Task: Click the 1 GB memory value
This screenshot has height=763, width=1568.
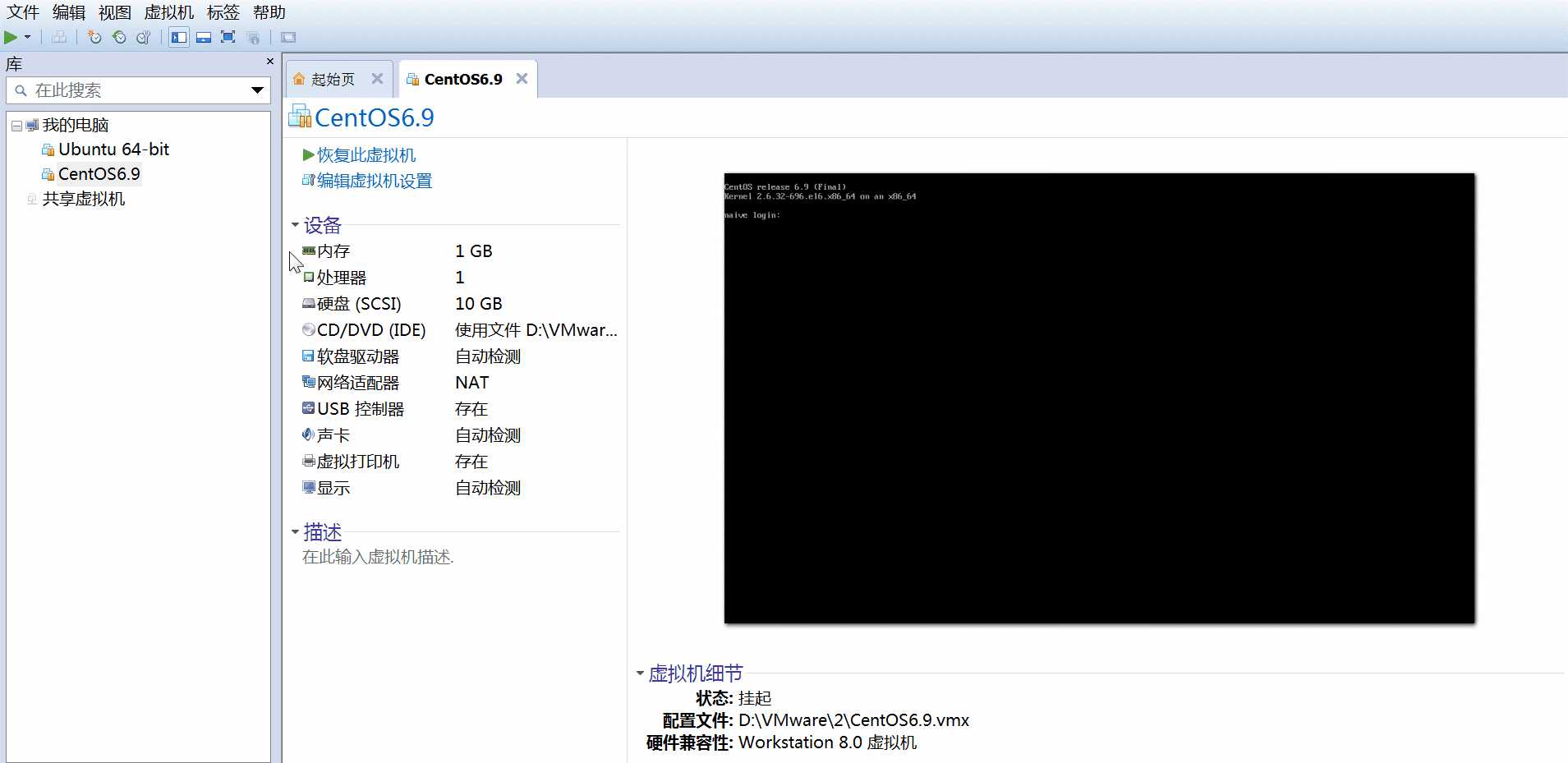Action: pyautogui.click(x=474, y=251)
